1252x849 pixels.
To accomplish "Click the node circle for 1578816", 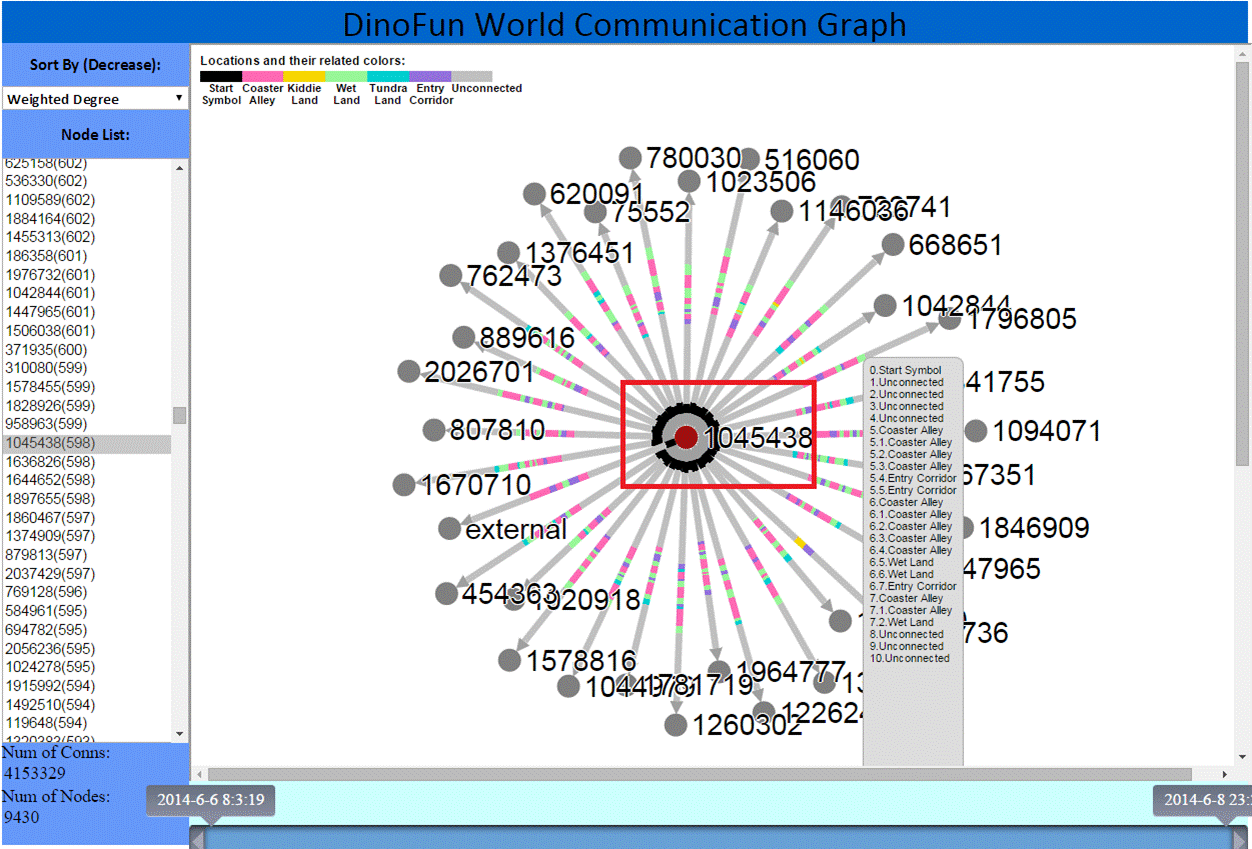I will coord(509,660).
